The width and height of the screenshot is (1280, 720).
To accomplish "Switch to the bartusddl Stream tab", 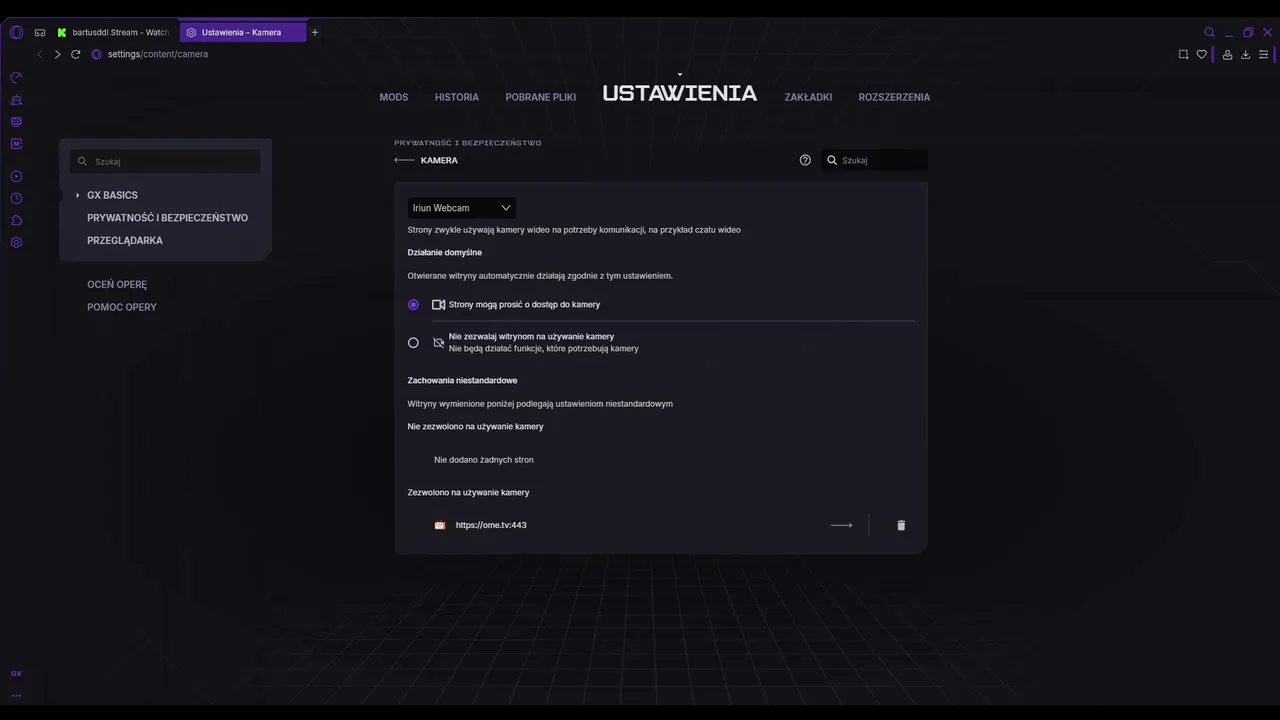I will (x=113, y=32).
